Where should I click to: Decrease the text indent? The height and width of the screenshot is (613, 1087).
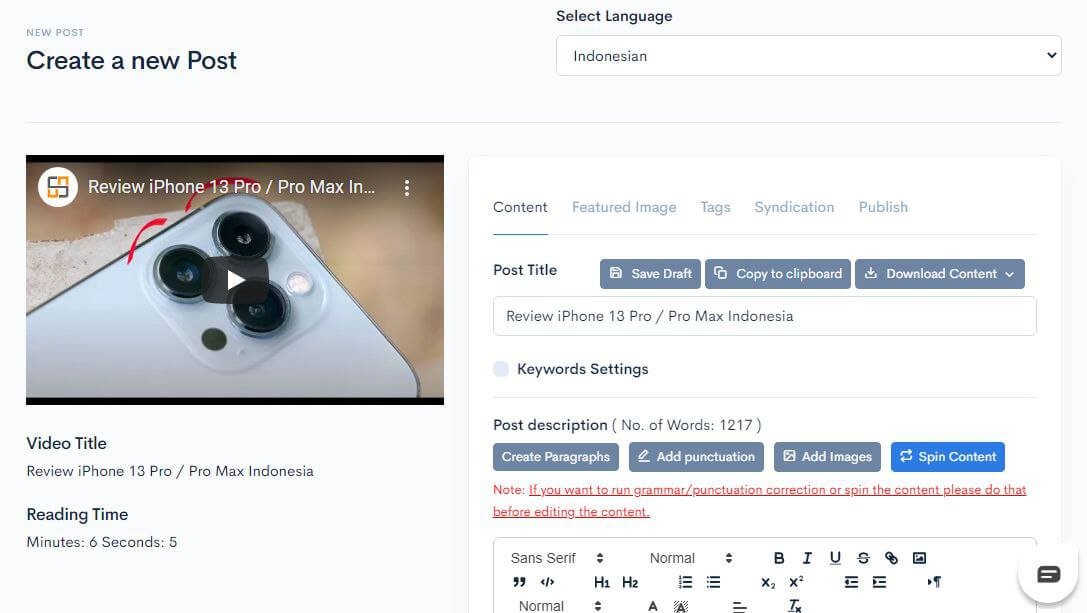[851, 582]
